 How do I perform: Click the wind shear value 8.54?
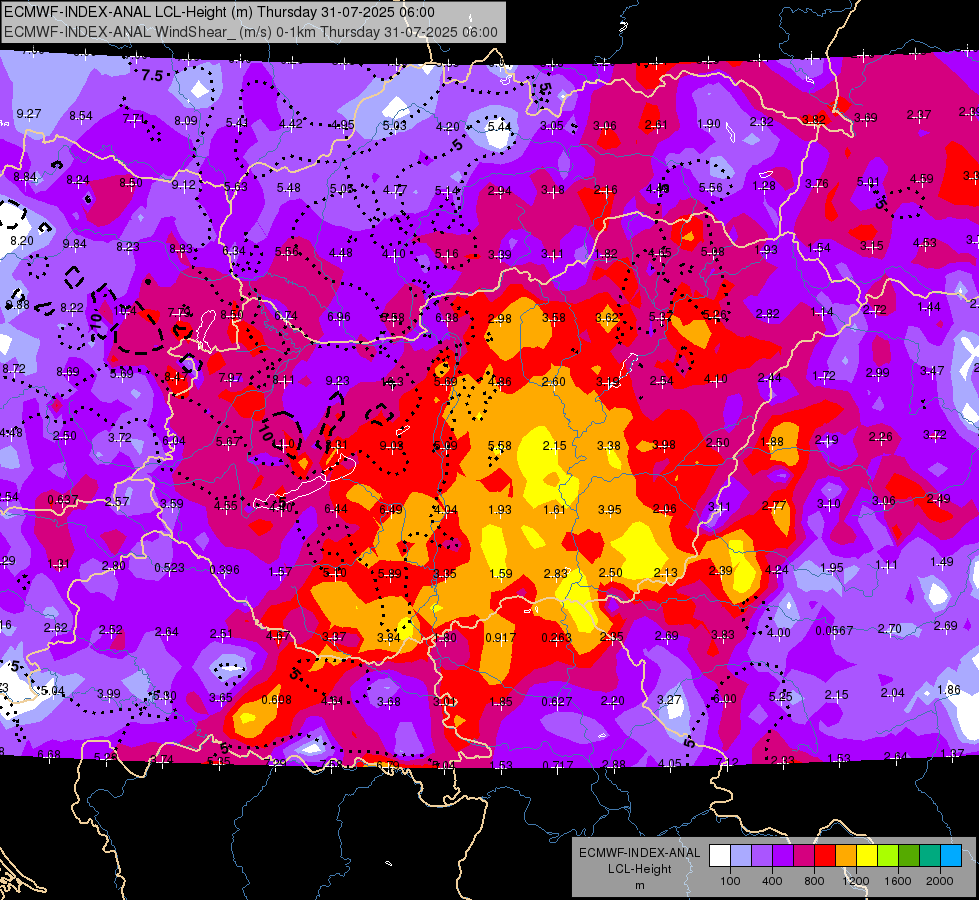[81, 116]
